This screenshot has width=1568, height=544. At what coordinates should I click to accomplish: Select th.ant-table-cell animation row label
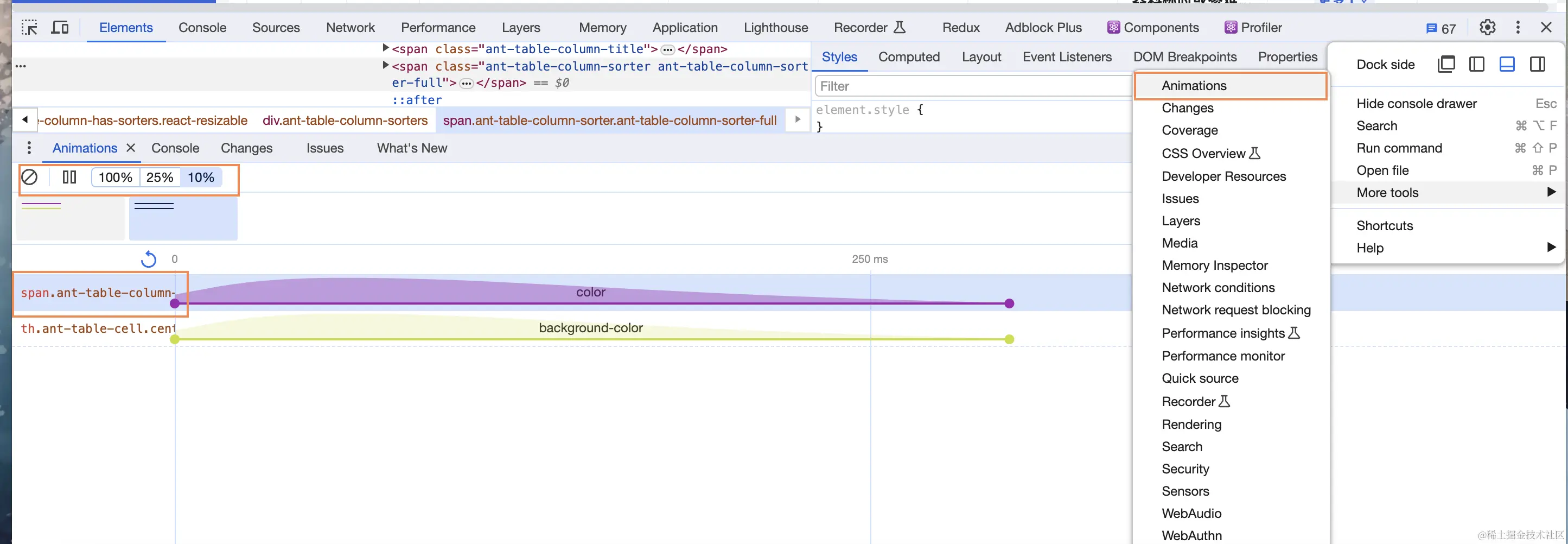(x=98, y=329)
